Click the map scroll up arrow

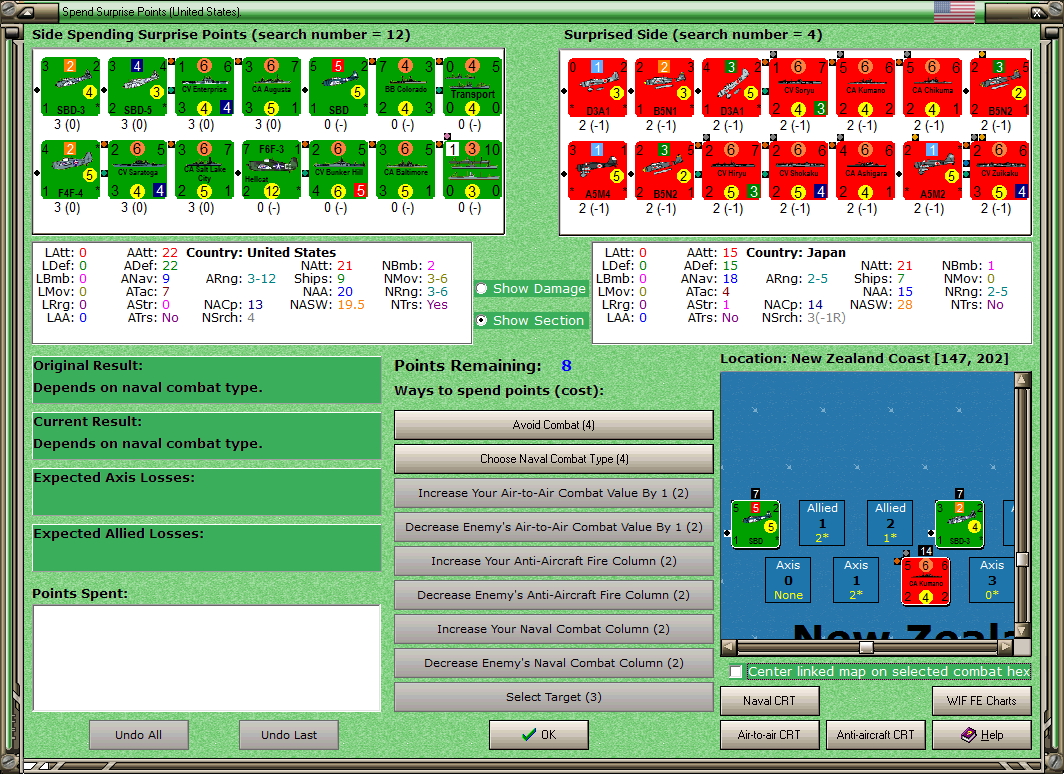(x=1022, y=380)
